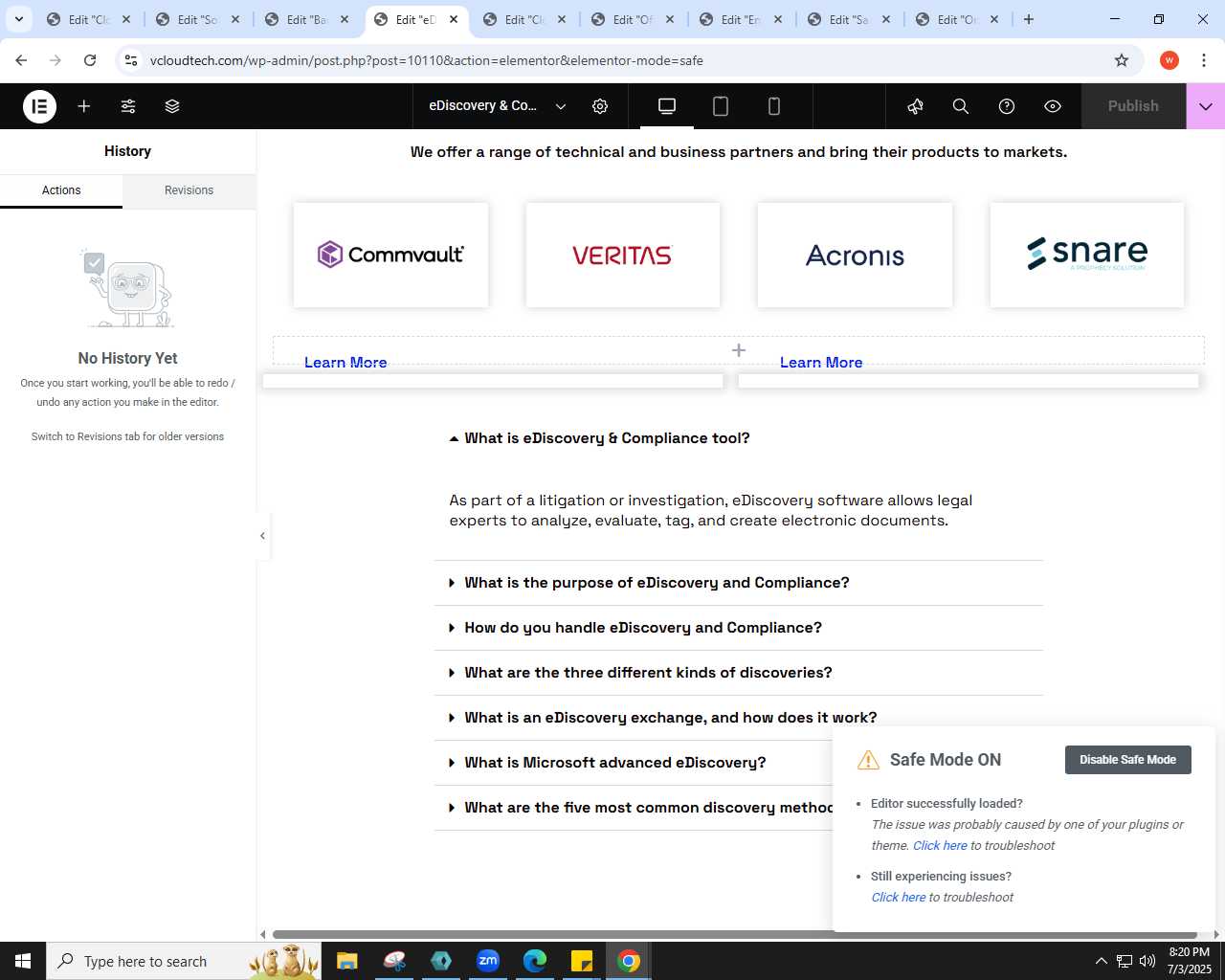Viewport: 1225px width, 980px height.
Task: Show hidden system tray icons
Action: (1101, 961)
